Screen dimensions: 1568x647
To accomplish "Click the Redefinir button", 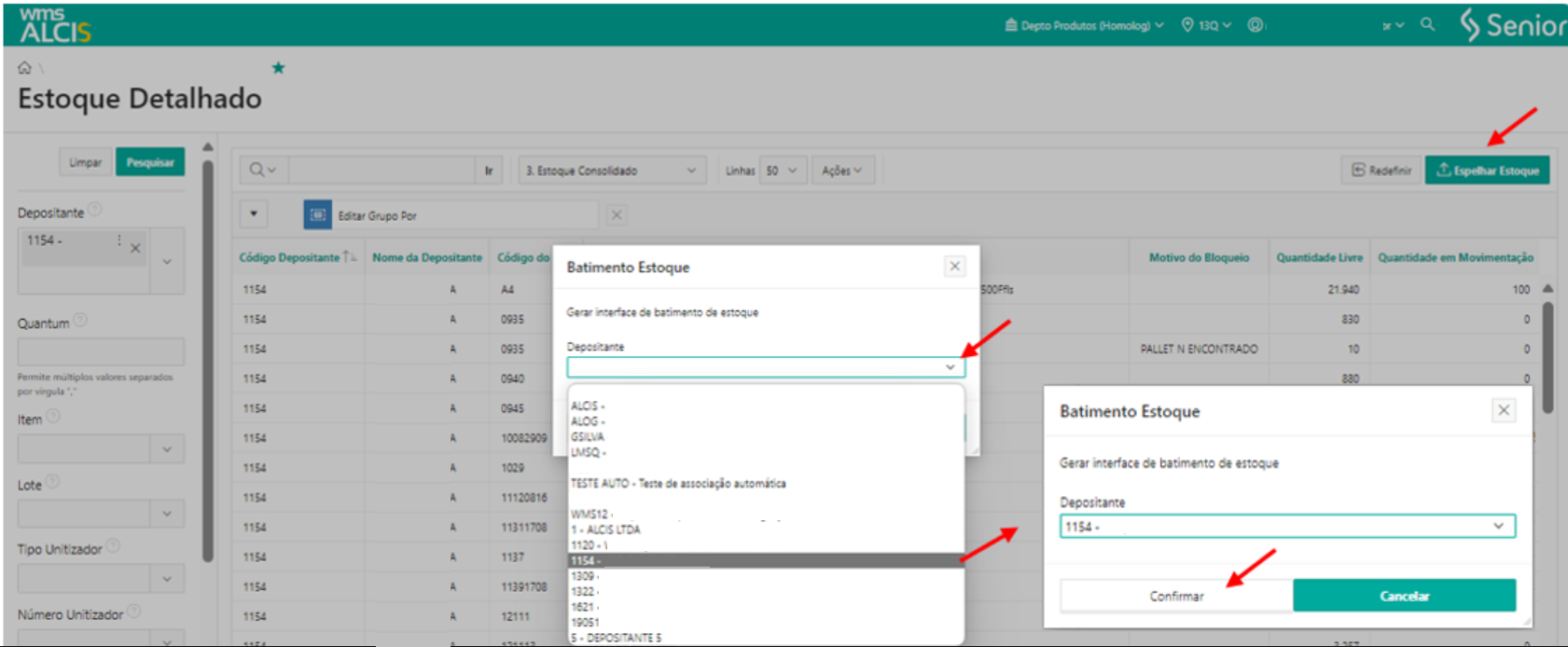I will (1381, 170).
